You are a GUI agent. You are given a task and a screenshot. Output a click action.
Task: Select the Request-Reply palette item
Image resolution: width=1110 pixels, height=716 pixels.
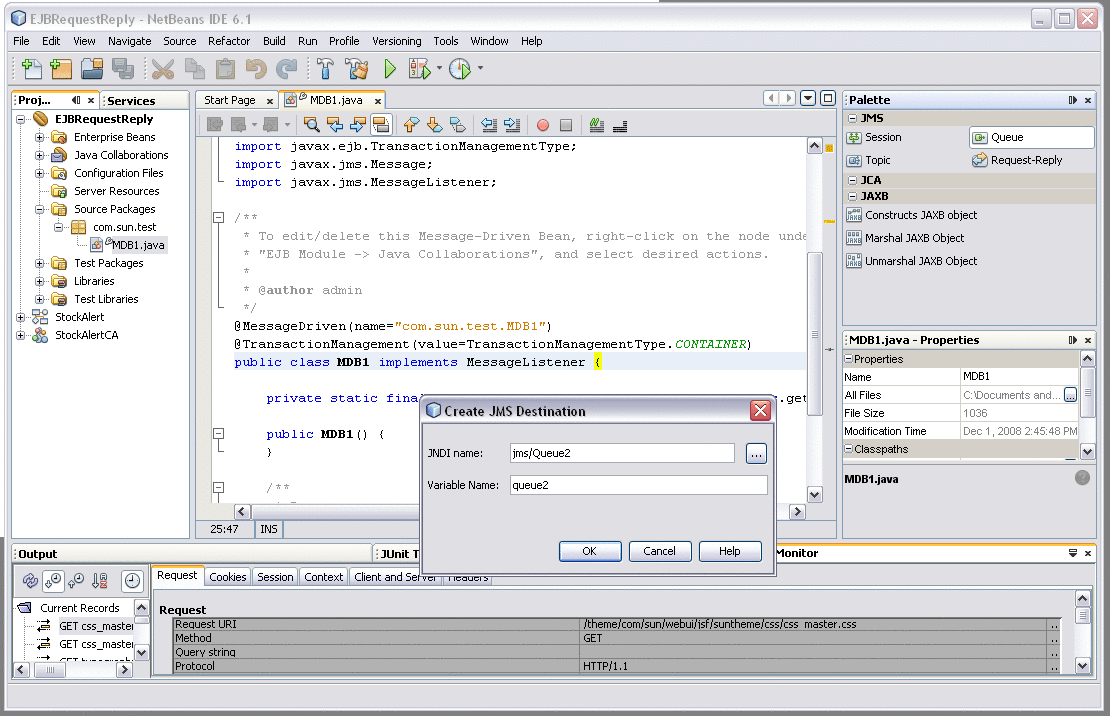(1017, 161)
